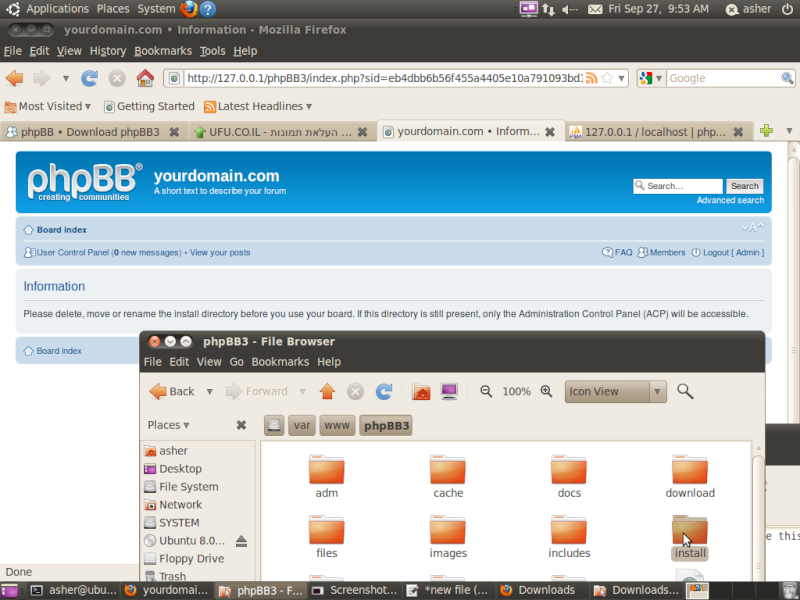
Task: Click File Browser search magnifier icon
Action: 685,391
